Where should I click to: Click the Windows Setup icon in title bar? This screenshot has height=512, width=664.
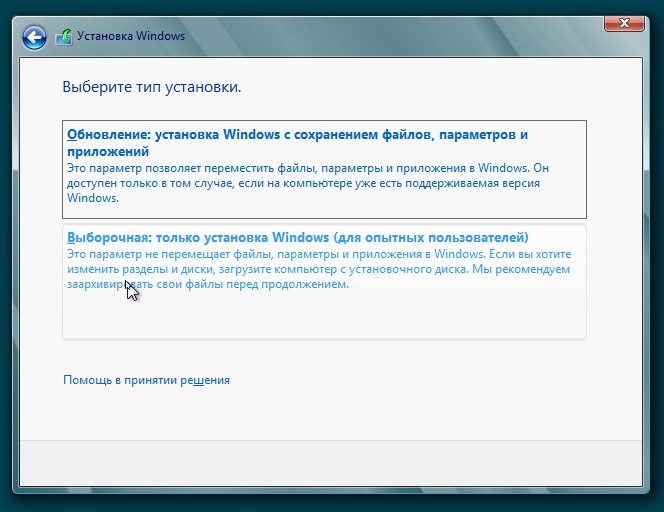pos(65,37)
